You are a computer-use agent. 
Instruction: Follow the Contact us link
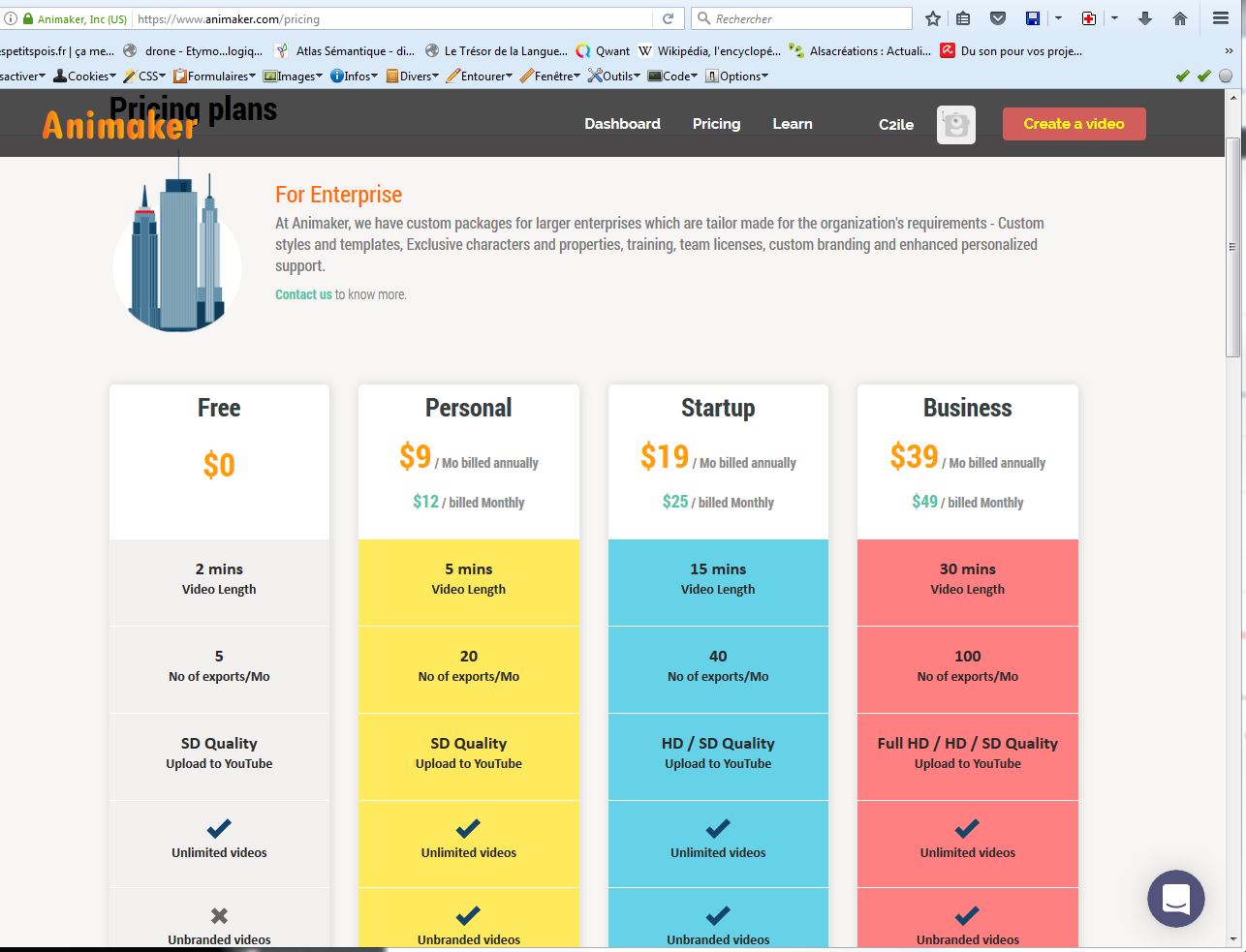coord(303,294)
